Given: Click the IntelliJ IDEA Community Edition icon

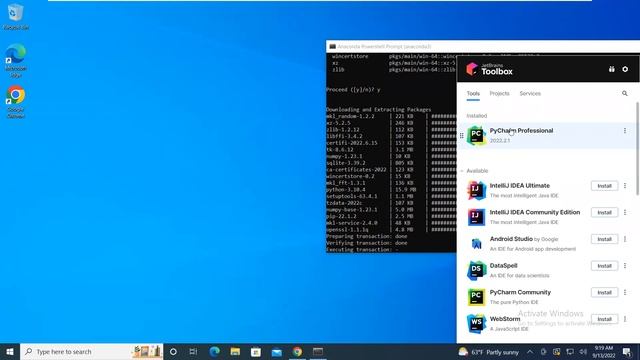Looking at the screenshot, I should (476, 217).
